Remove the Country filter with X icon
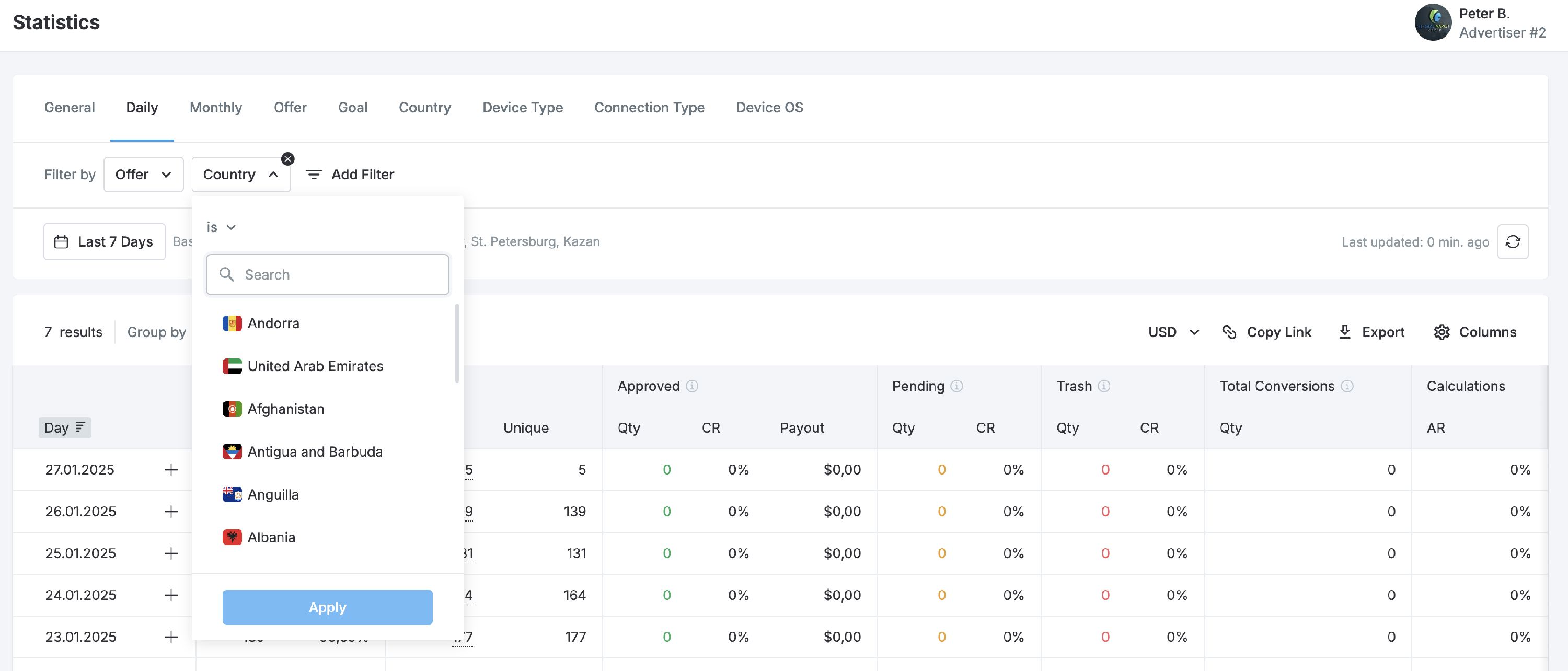Image resolution: width=1568 pixels, height=671 pixels. (288, 159)
